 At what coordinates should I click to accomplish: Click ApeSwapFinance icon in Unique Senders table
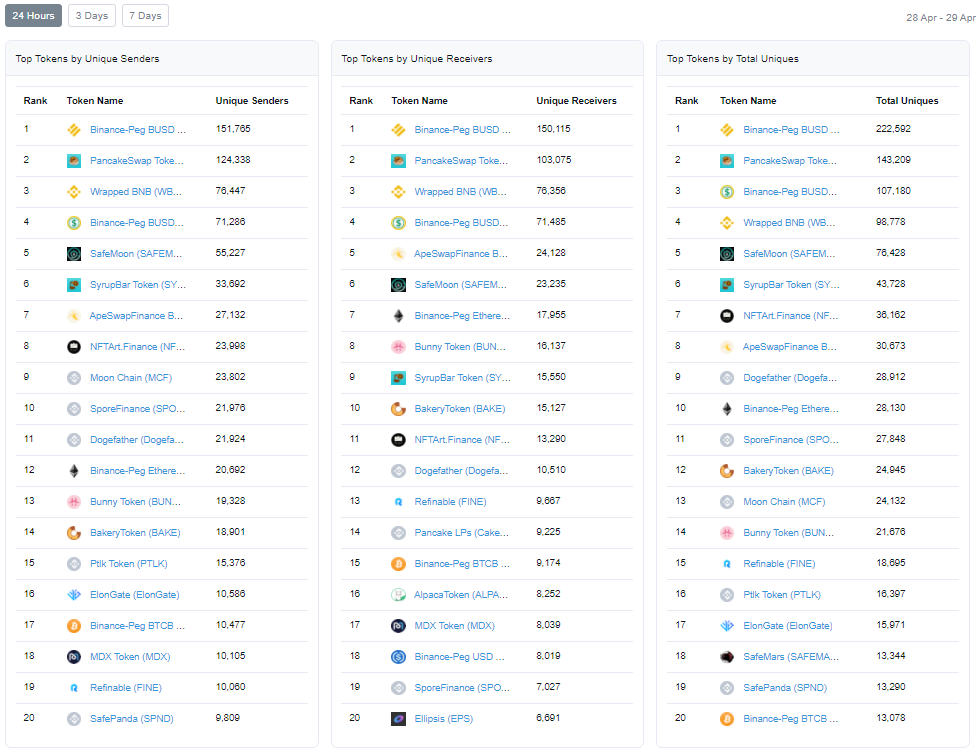[x=74, y=316]
